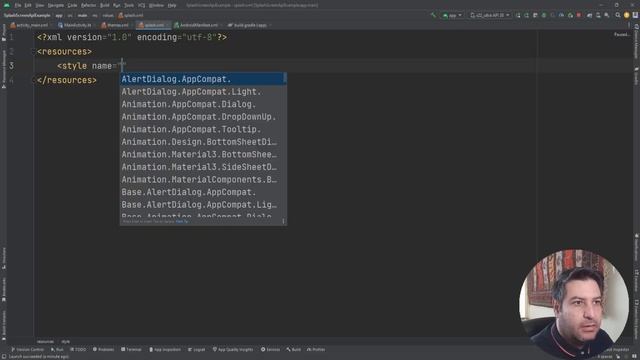Collapse the resources tag fold marker on line 2

click(33, 52)
